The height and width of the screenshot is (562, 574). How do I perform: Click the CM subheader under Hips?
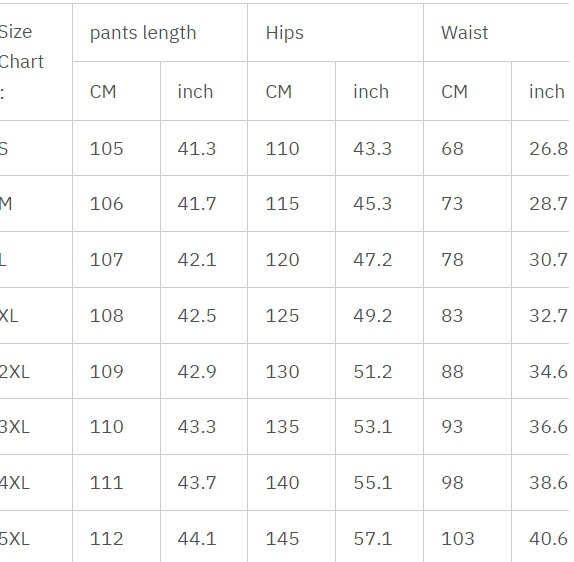coord(279,92)
